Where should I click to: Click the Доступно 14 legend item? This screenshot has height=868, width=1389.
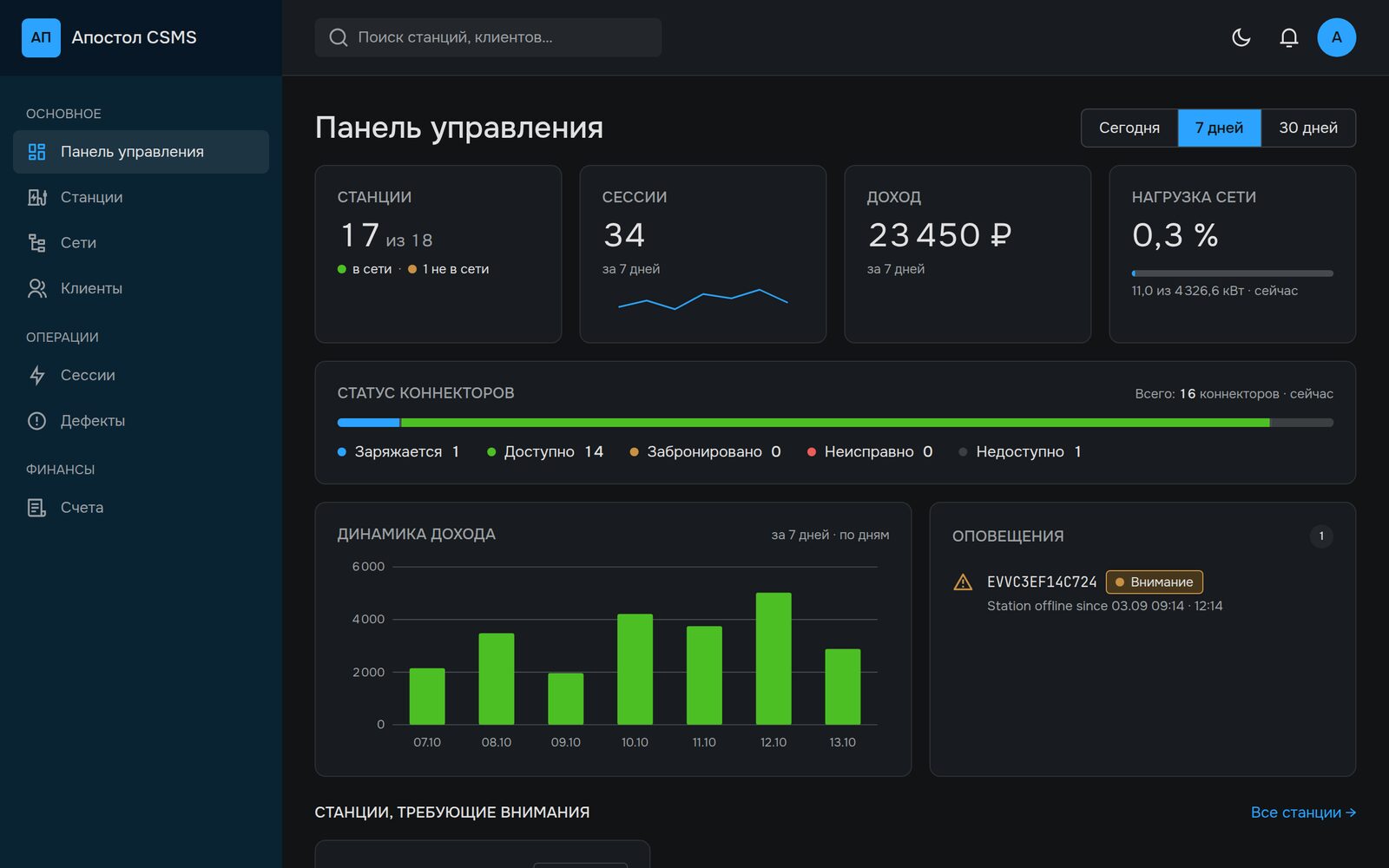tap(545, 451)
